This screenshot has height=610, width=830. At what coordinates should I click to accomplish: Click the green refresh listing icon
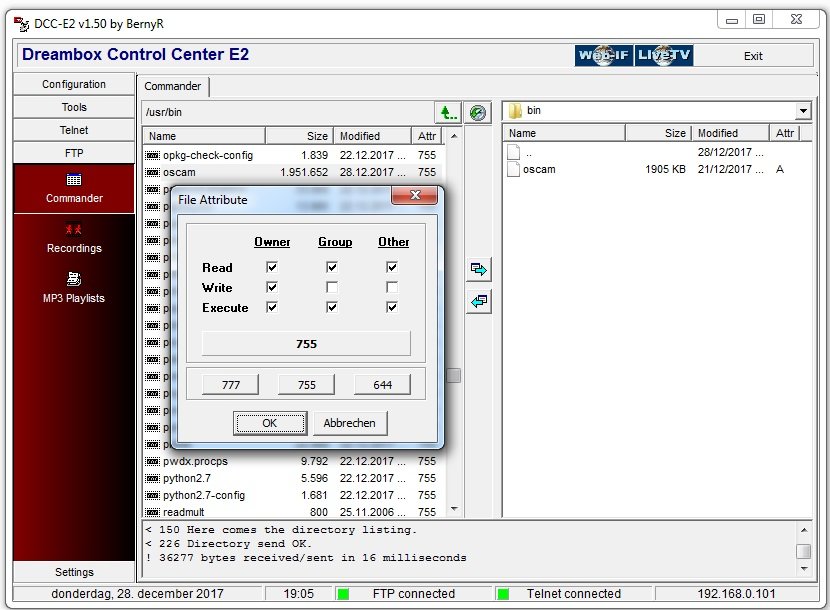point(479,113)
